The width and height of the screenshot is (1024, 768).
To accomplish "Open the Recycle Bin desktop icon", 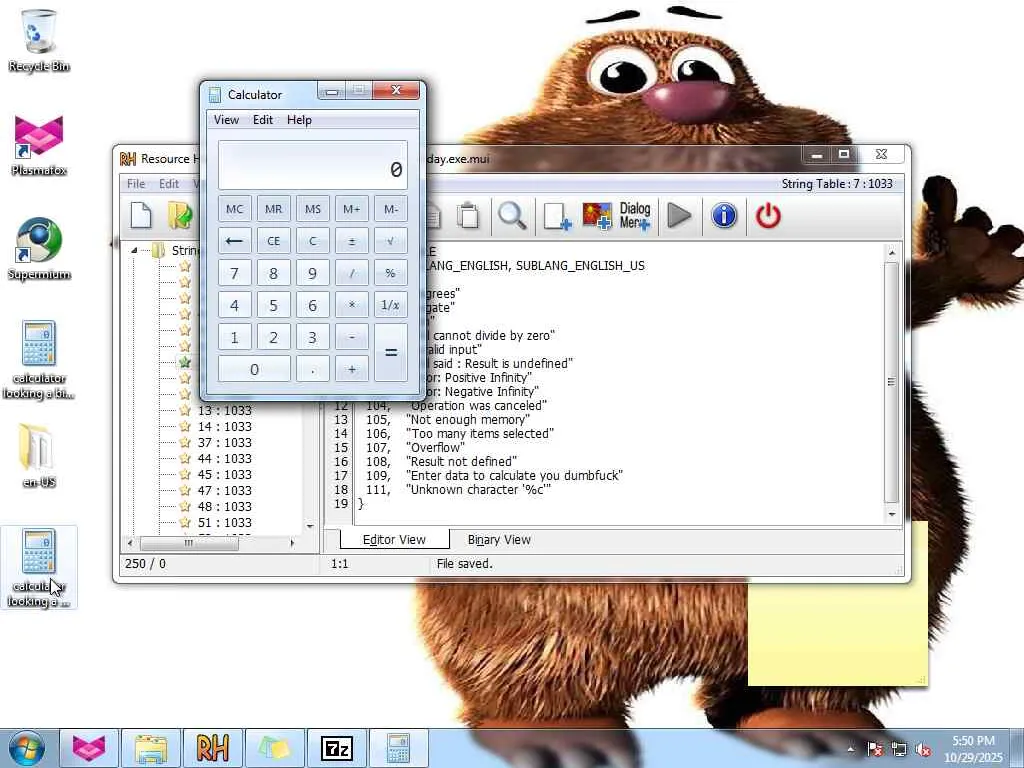I will point(39,40).
